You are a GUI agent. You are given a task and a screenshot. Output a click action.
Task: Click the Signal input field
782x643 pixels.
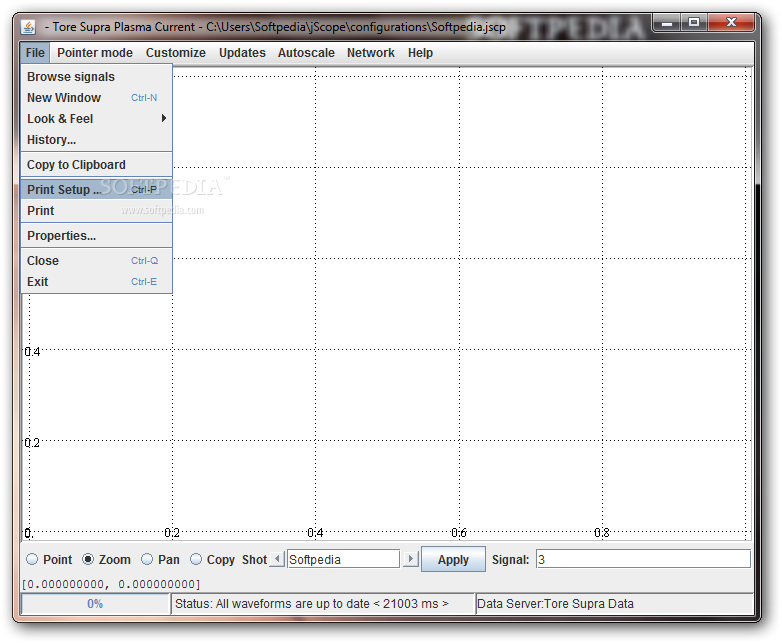pos(643,559)
